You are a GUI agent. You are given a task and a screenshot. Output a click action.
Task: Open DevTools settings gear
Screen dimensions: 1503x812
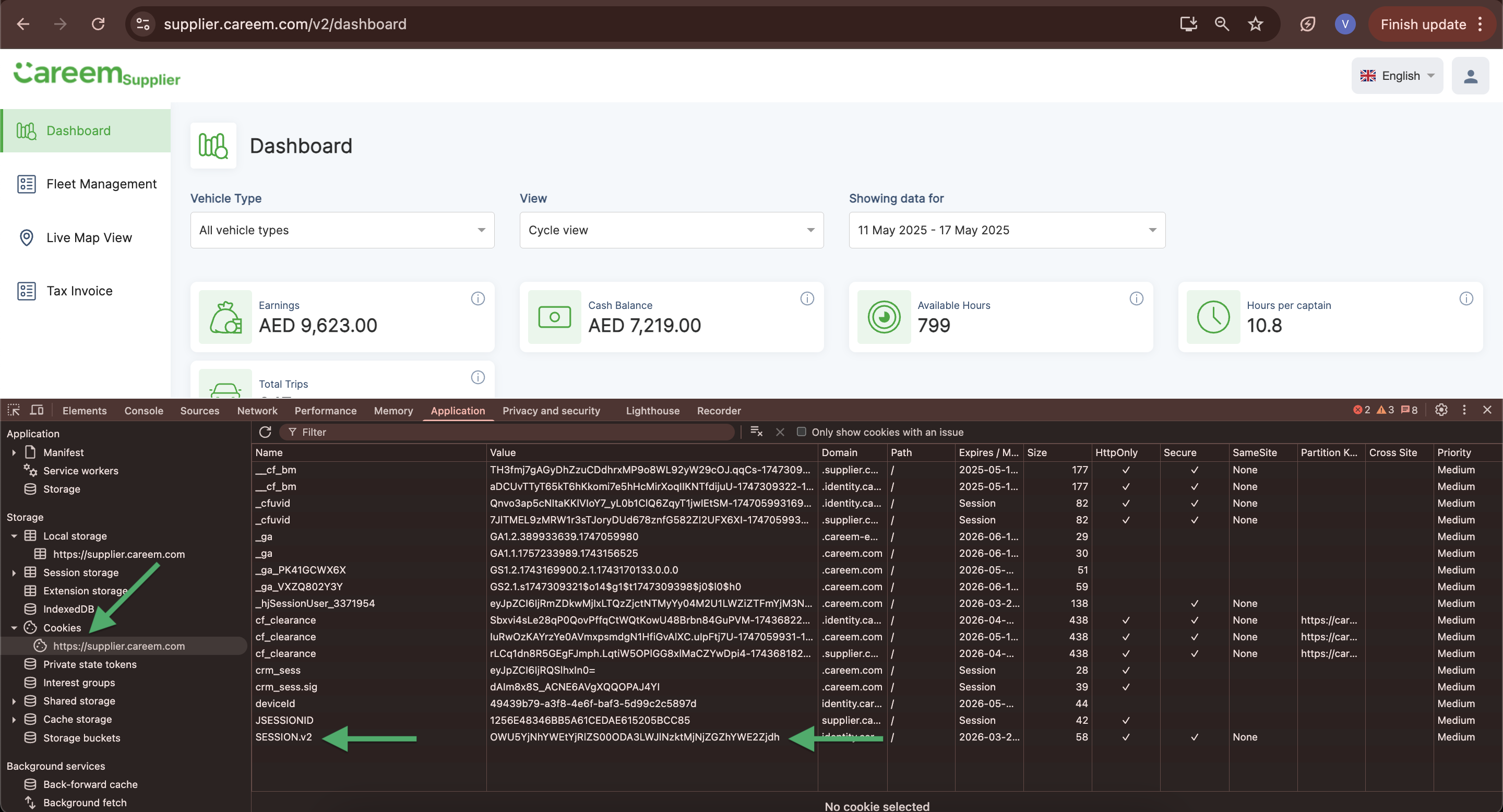tap(1441, 410)
